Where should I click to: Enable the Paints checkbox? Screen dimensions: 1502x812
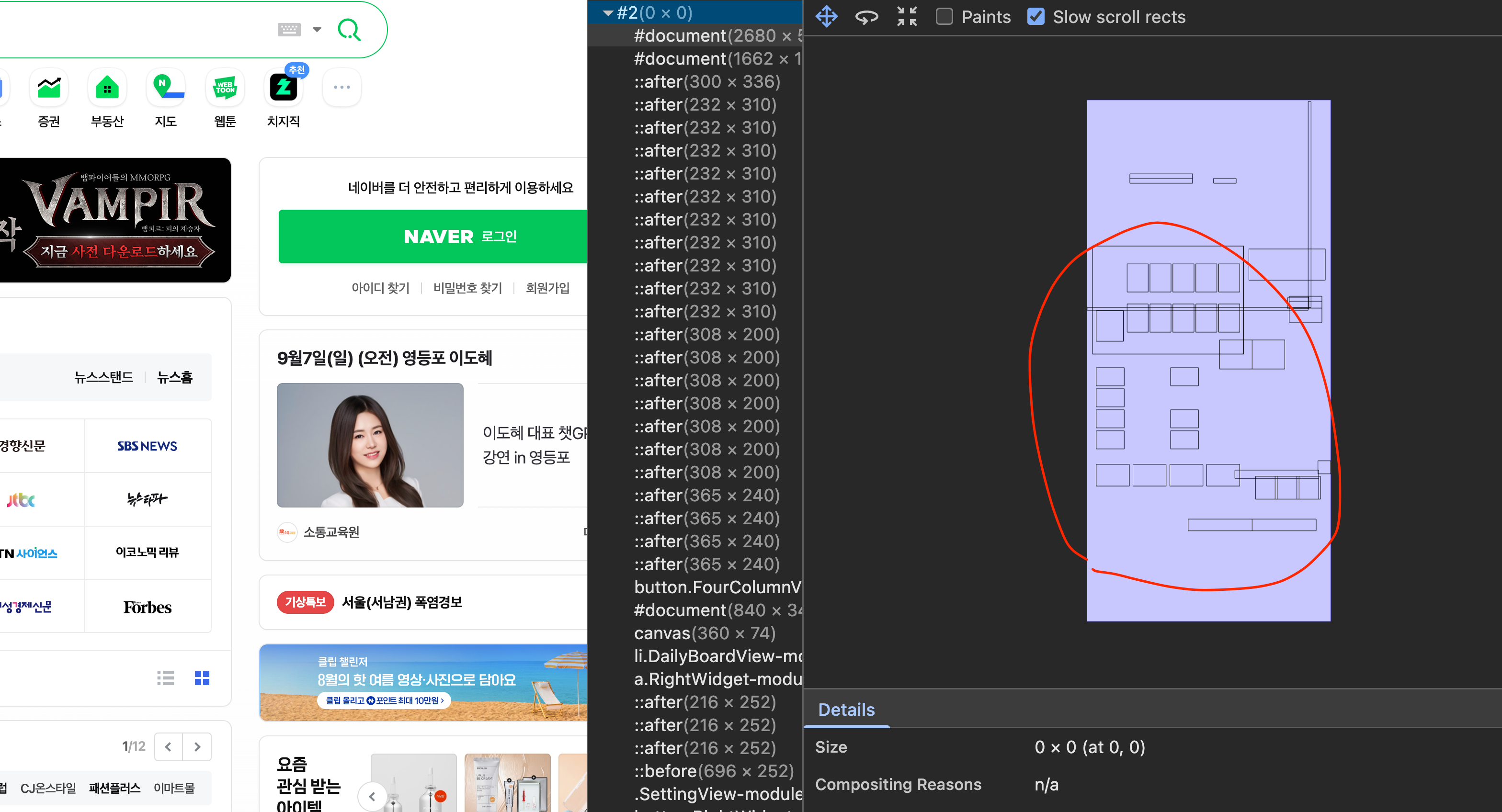pyautogui.click(x=944, y=17)
